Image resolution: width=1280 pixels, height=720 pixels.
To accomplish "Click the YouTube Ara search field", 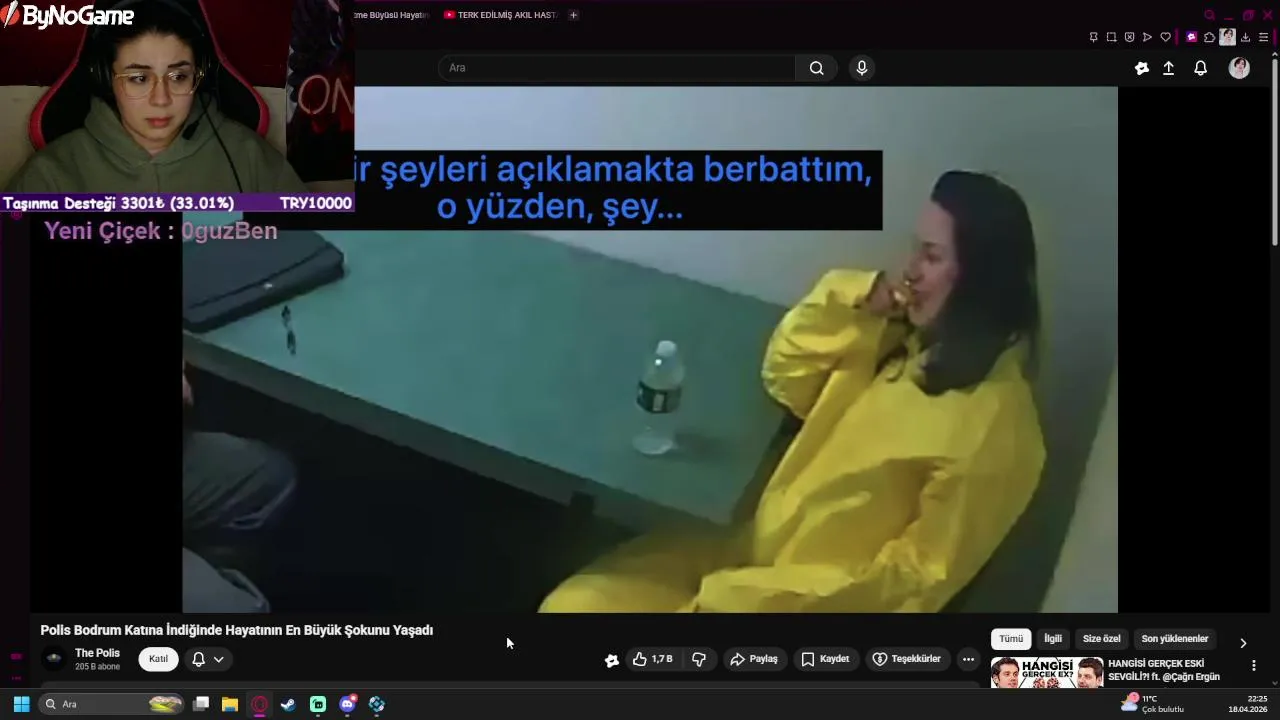I will point(616,68).
